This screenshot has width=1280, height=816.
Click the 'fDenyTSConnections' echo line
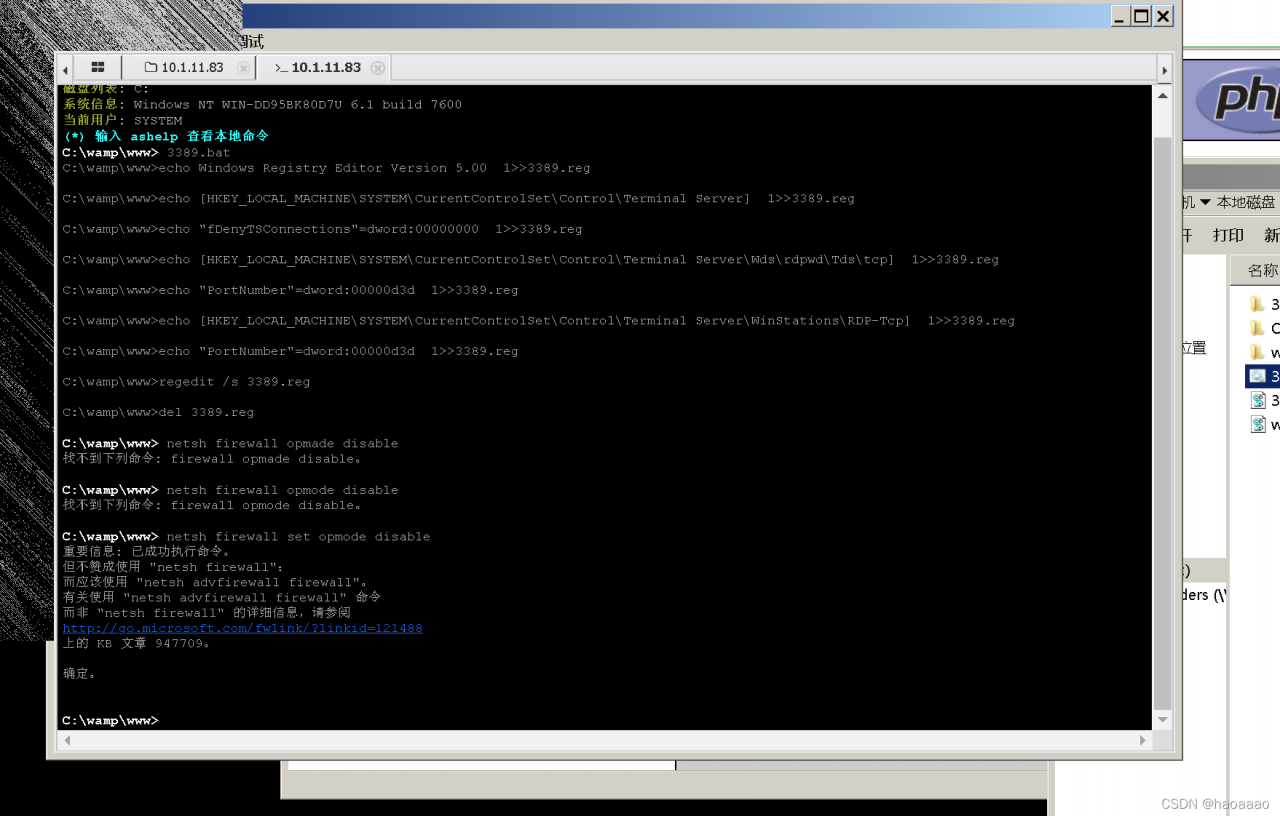322,229
